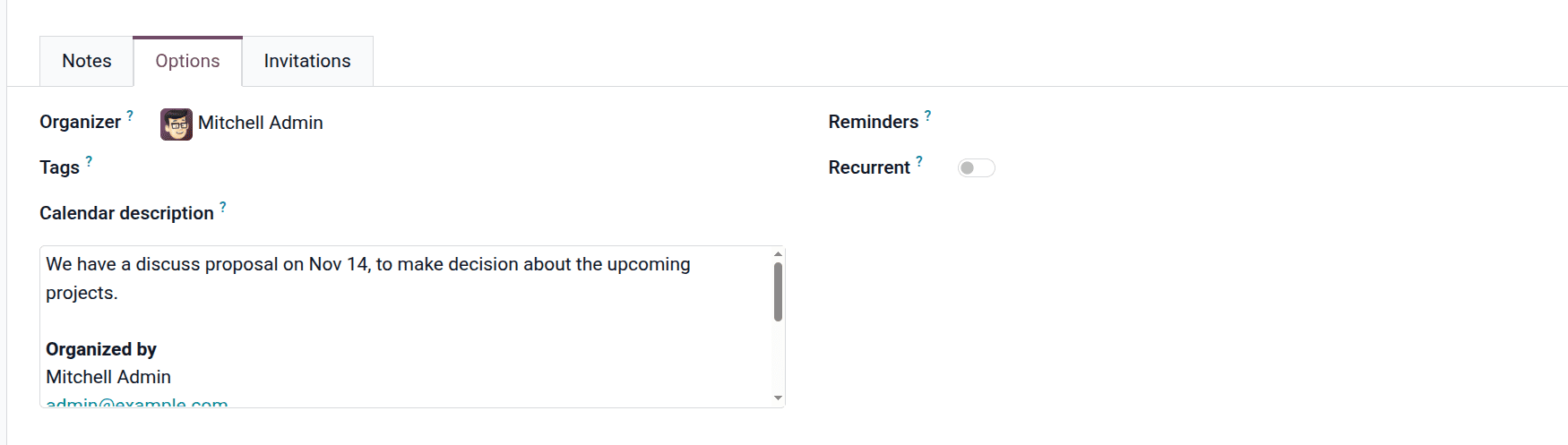This screenshot has height=445, width=1568.
Task: Click the Recurrent field label
Action: 869,167
